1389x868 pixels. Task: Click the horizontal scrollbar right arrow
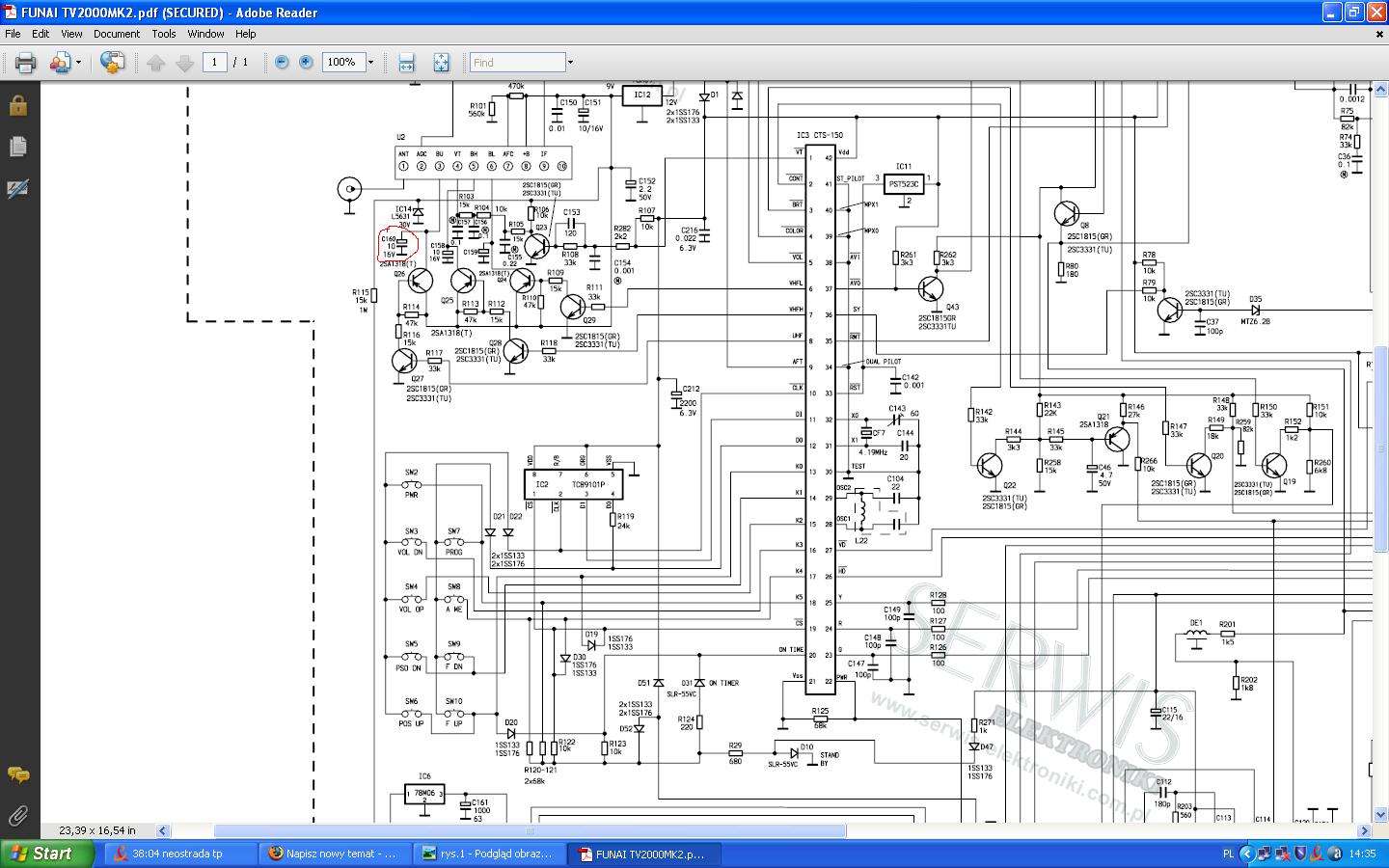click(1364, 830)
